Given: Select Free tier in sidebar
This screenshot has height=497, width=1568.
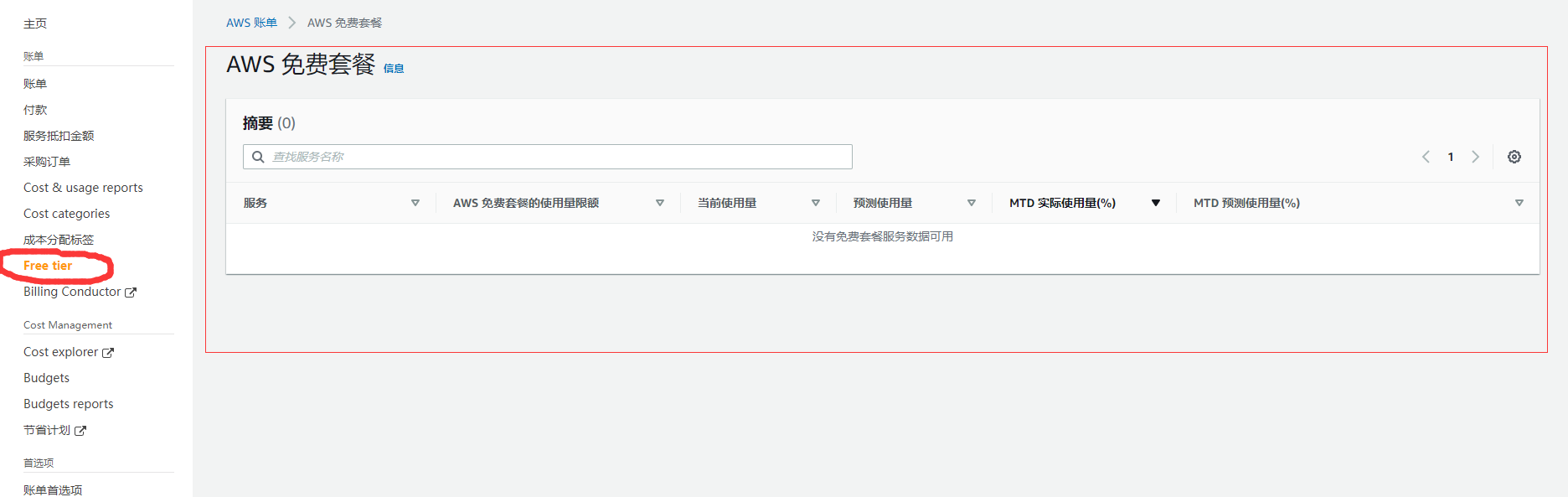Looking at the screenshot, I should point(48,266).
